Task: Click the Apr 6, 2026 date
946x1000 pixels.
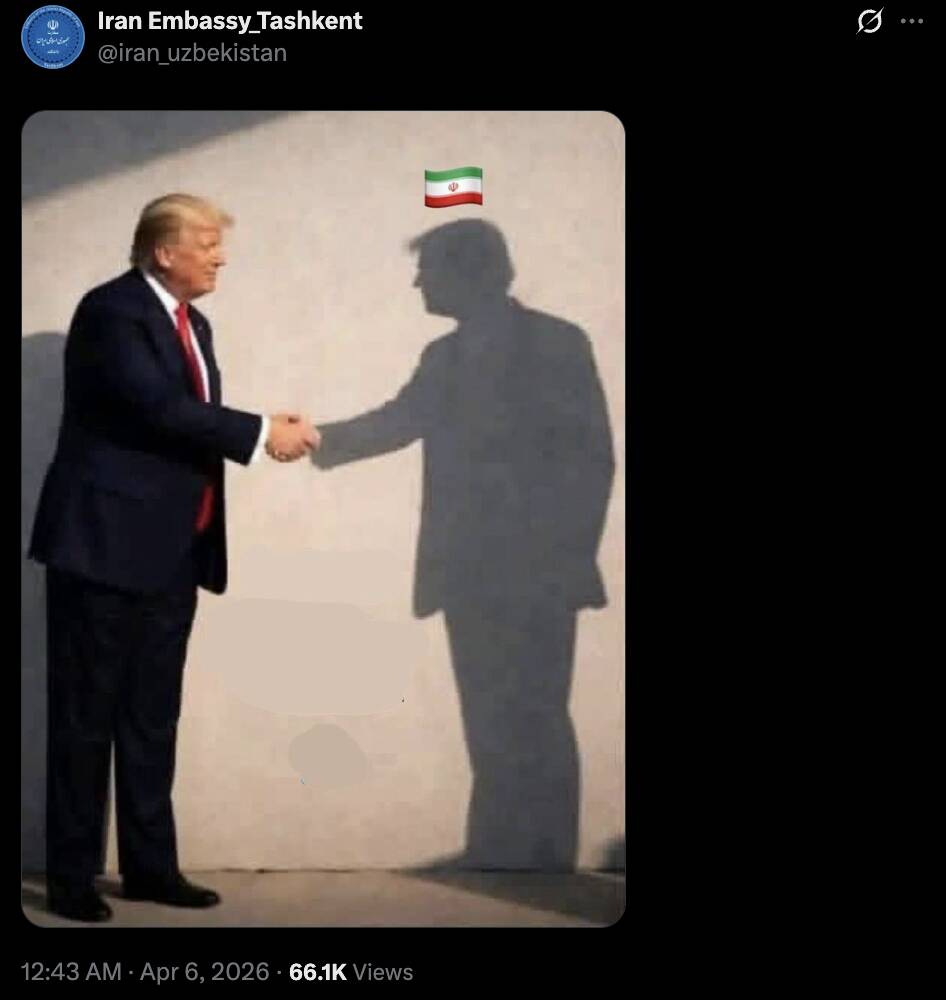Action: 204,971
